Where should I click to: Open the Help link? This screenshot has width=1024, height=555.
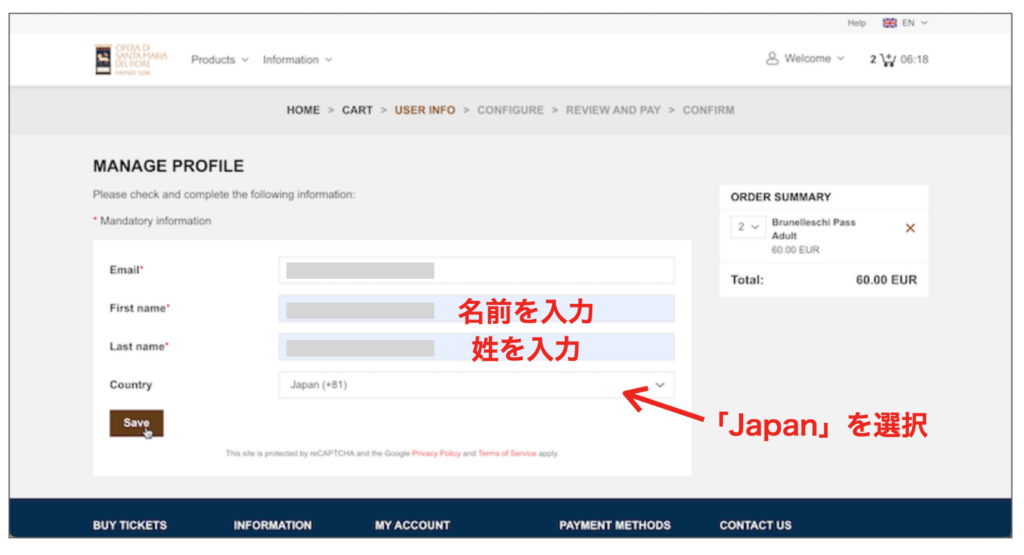(856, 22)
